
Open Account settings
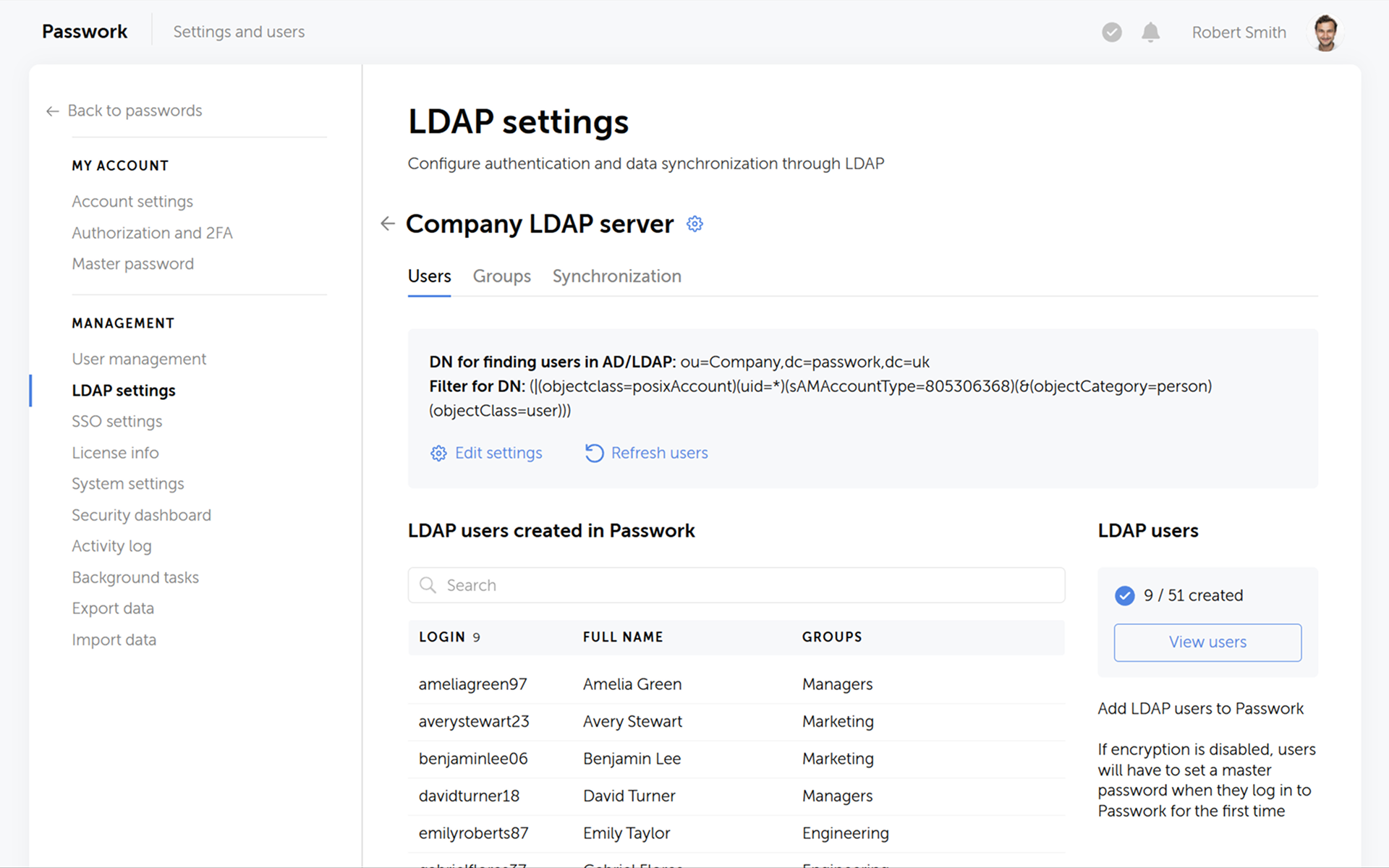click(132, 201)
